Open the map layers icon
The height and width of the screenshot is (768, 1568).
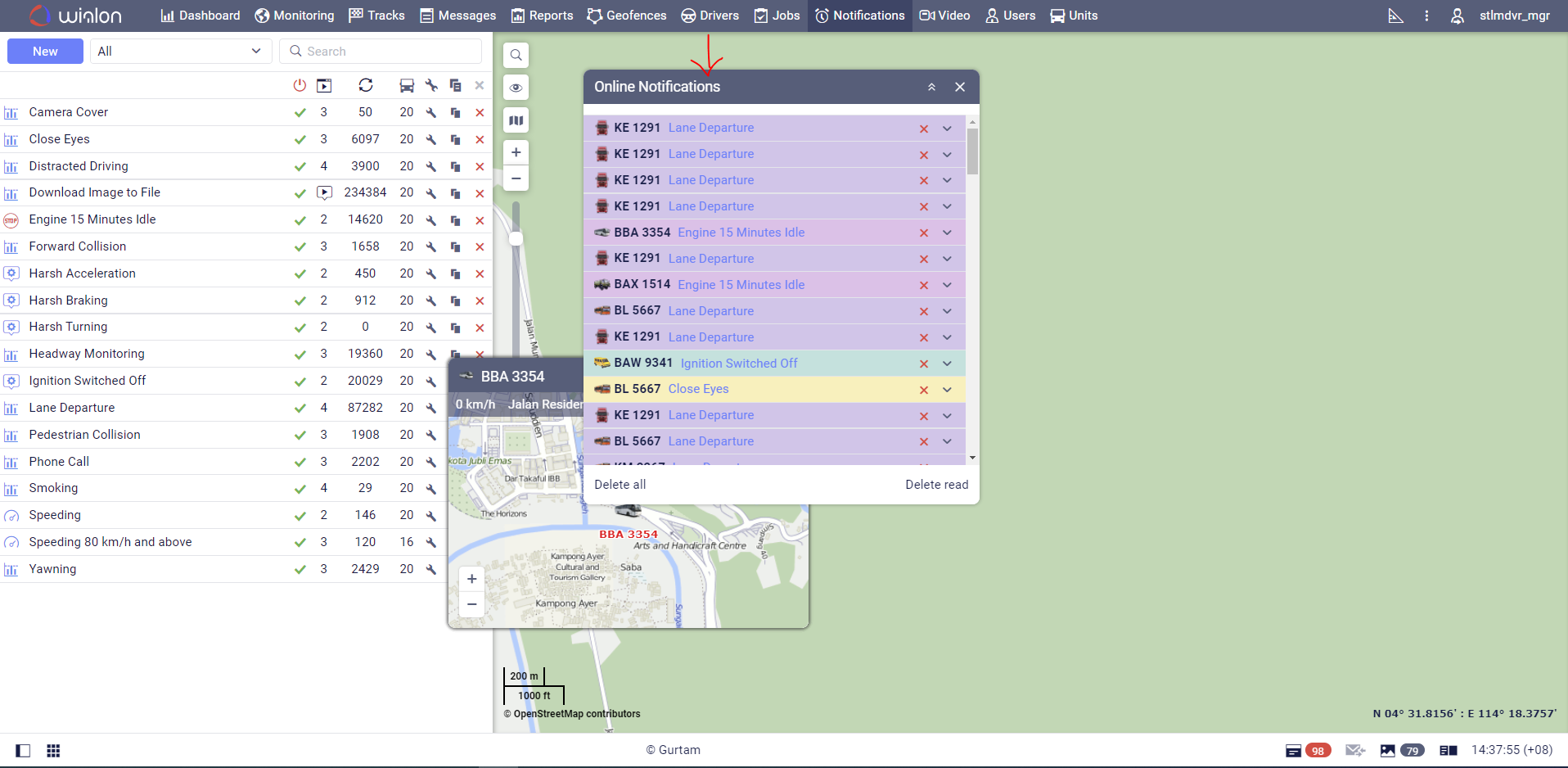click(516, 120)
